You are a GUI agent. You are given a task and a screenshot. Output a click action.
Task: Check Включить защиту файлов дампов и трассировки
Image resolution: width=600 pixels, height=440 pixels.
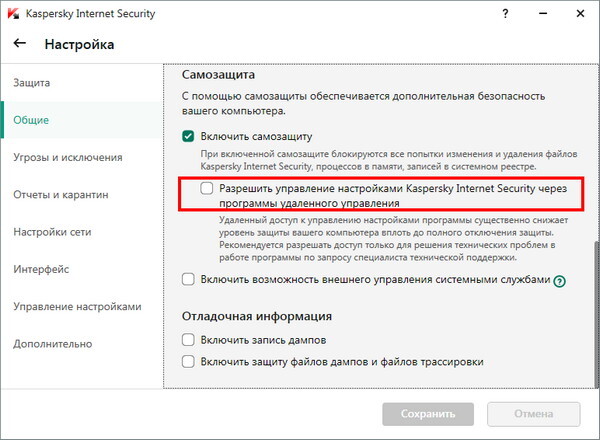point(188,362)
